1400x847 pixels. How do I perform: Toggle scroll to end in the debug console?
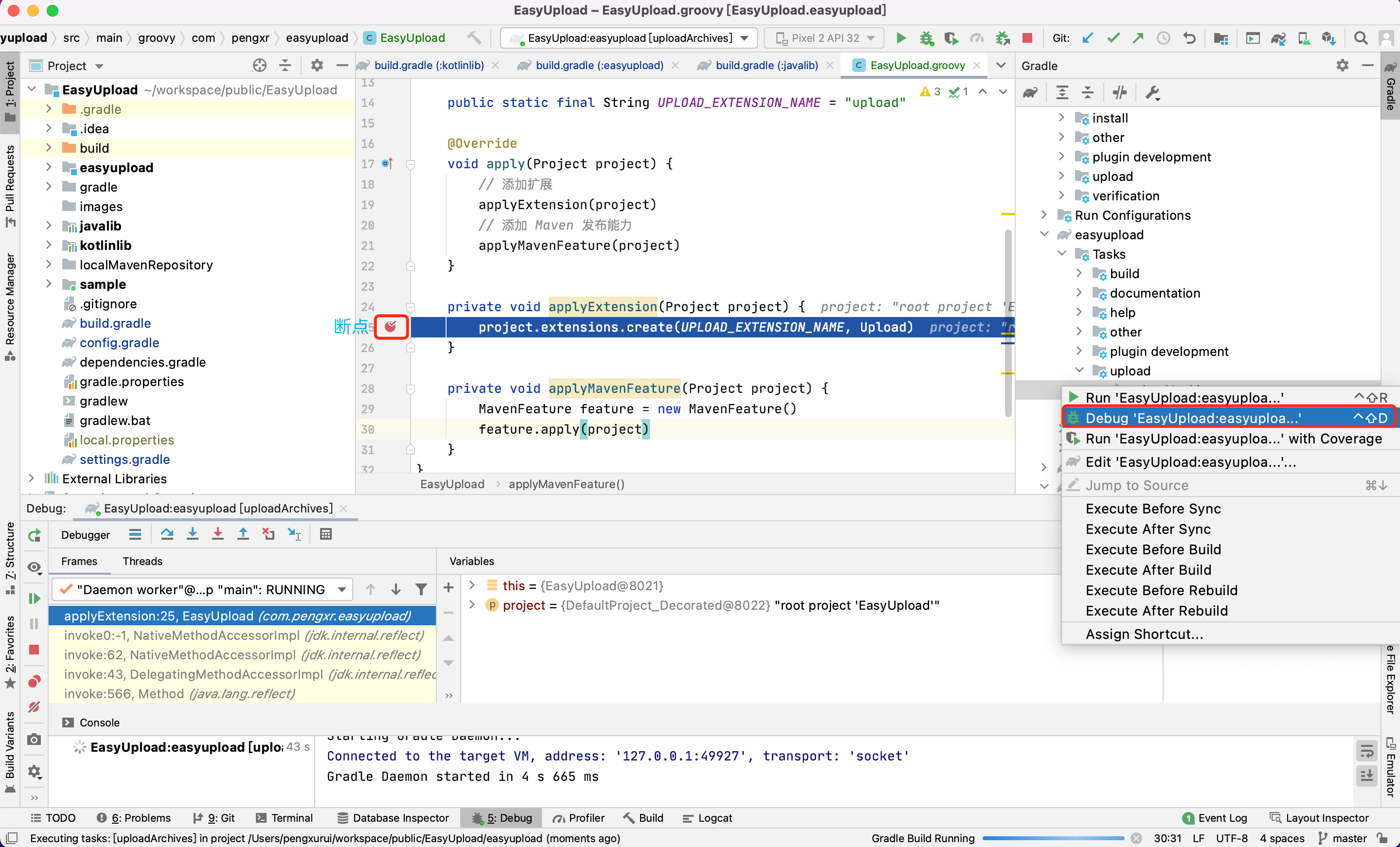(x=1367, y=776)
